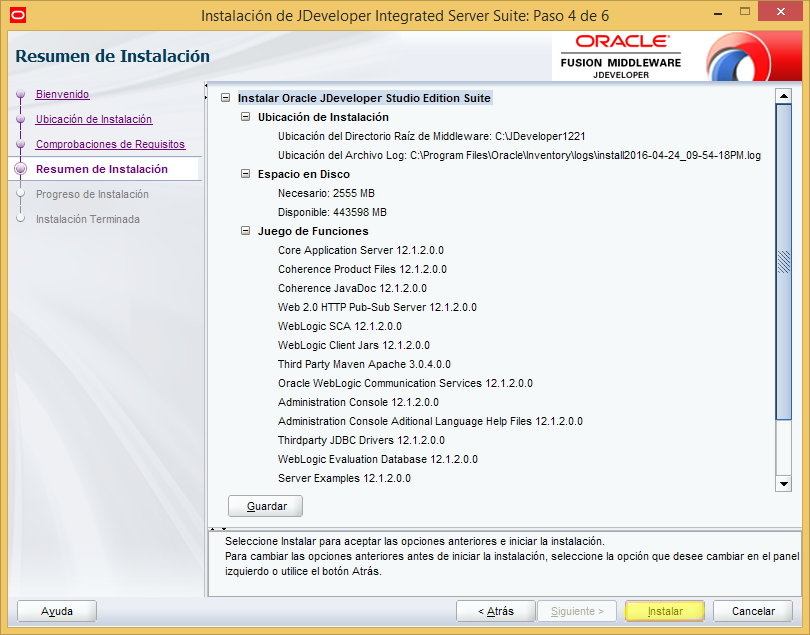The height and width of the screenshot is (635, 810).
Task: Open Ayuda help button
Action: point(57,611)
